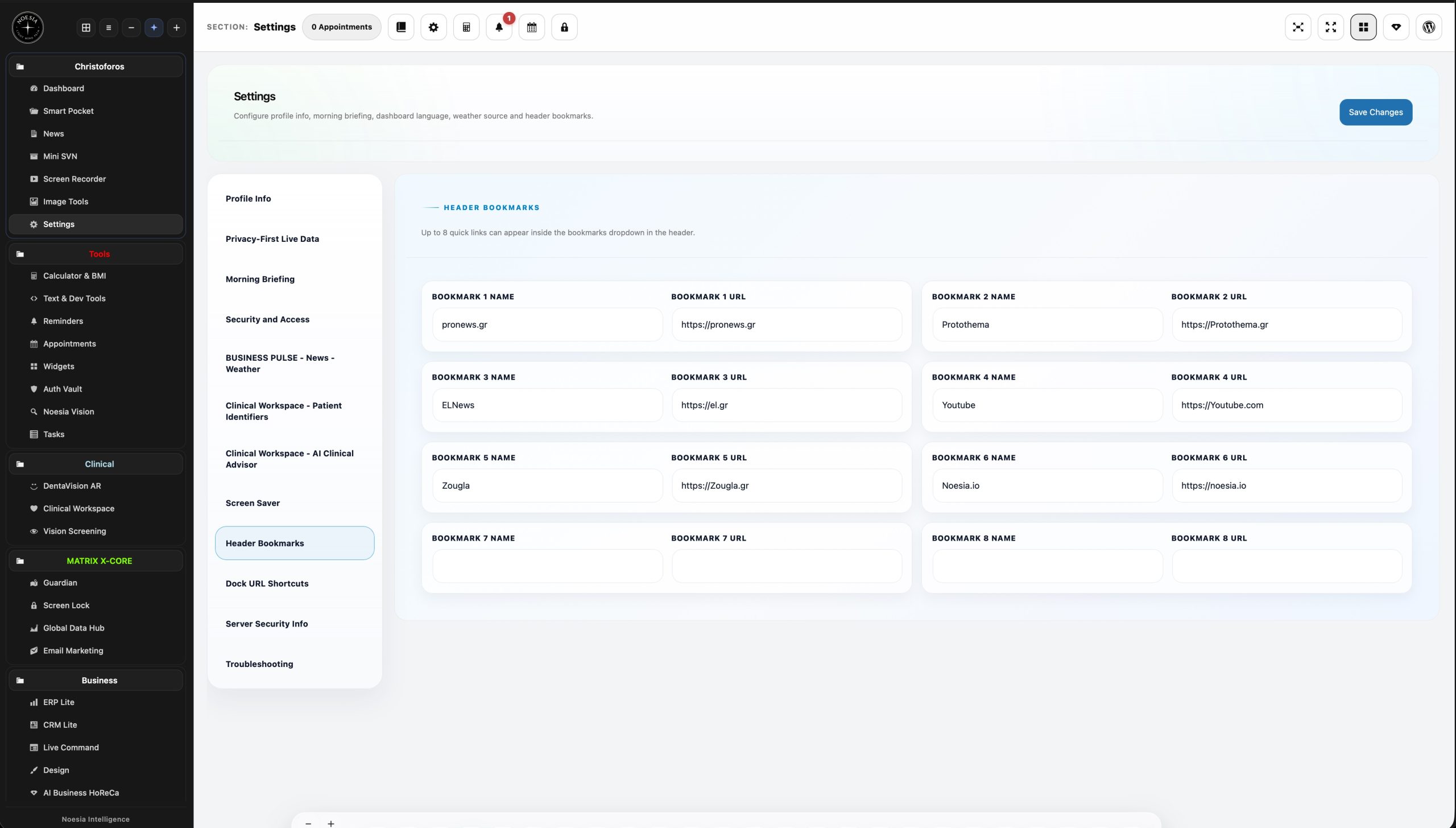
Task: Click the collapse arrows icon at top right
Action: [1298, 27]
